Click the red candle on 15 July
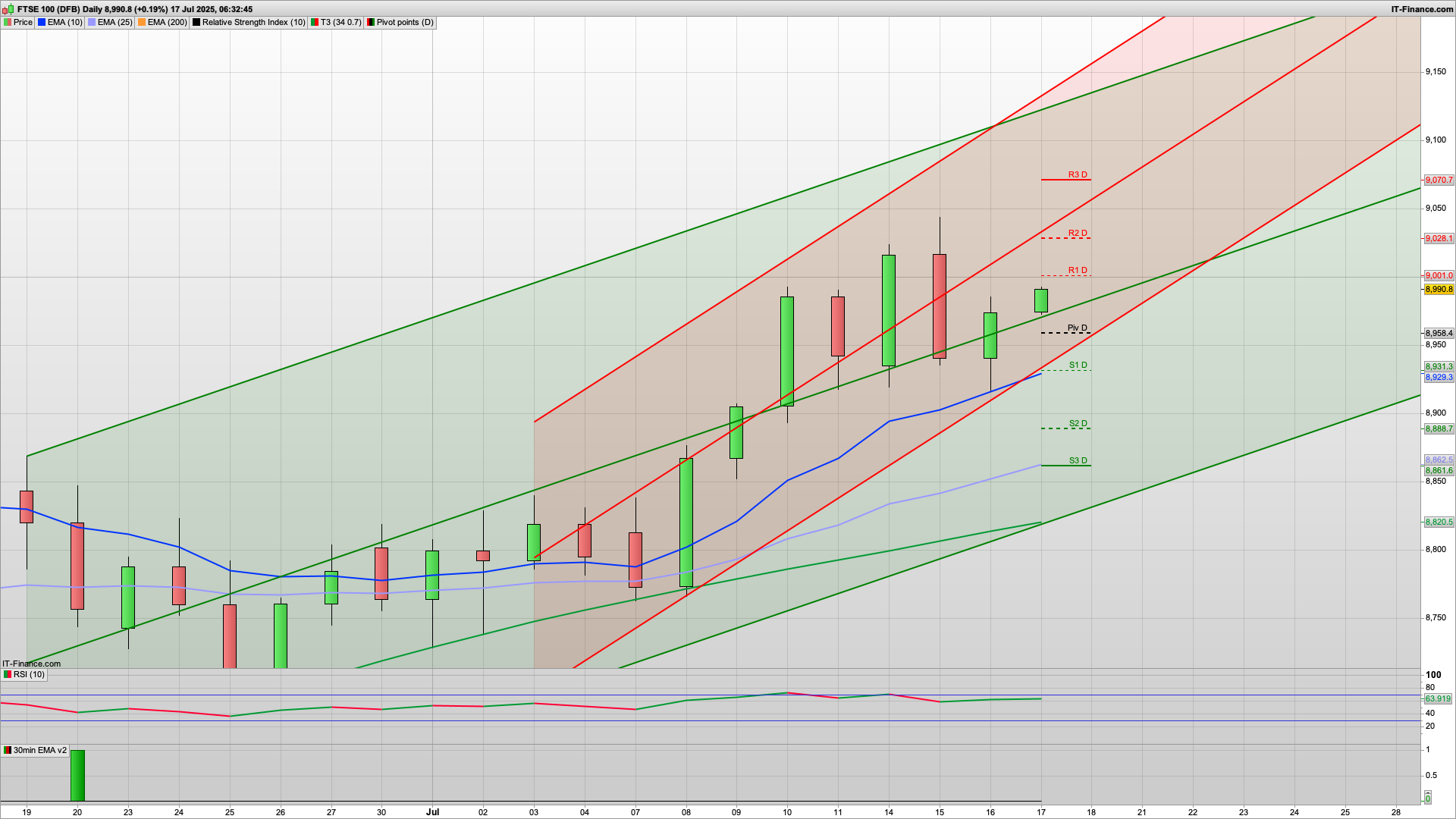This screenshot has width=1456, height=819. [x=940, y=306]
